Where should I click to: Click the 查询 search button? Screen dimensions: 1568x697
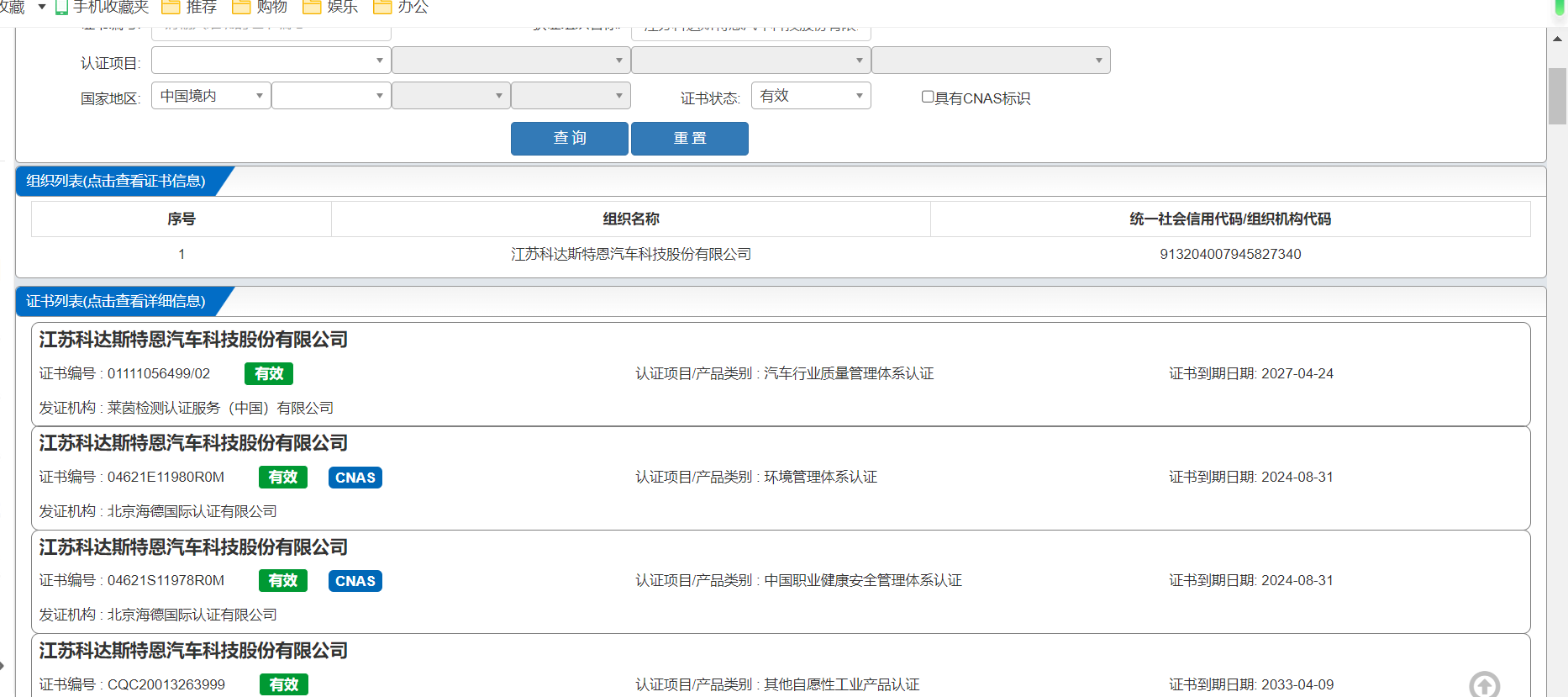(570, 139)
